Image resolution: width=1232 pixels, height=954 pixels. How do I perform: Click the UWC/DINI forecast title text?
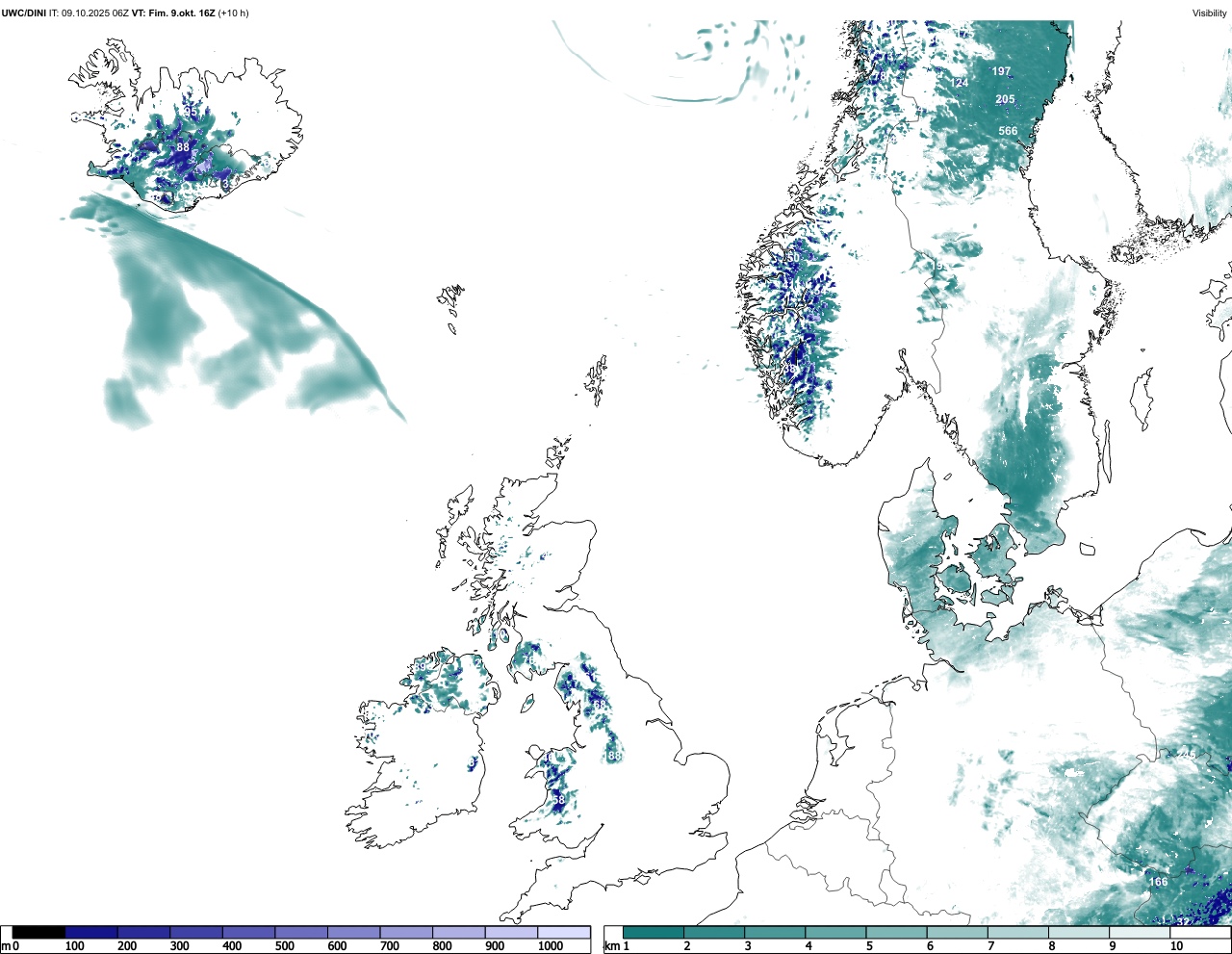pos(125,13)
